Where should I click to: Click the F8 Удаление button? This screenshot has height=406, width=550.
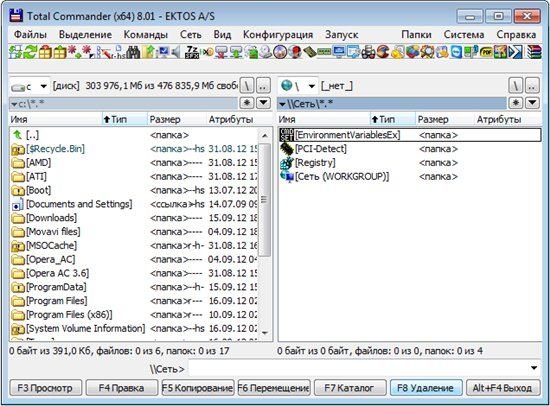click(x=425, y=388)
